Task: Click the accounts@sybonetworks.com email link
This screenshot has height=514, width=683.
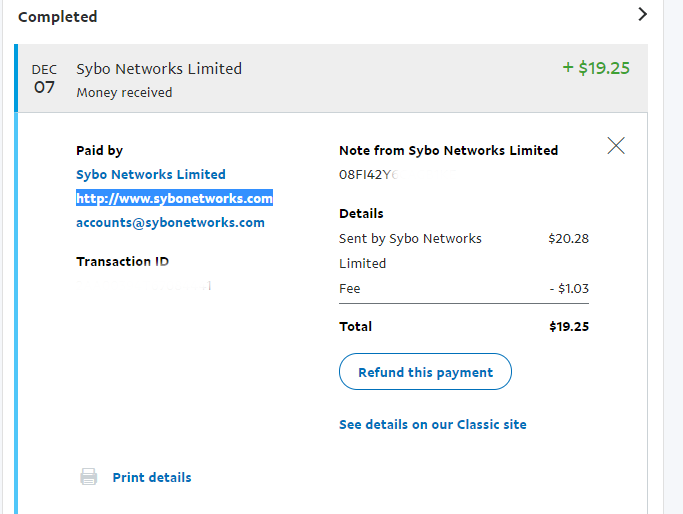Action: point(170,222)
